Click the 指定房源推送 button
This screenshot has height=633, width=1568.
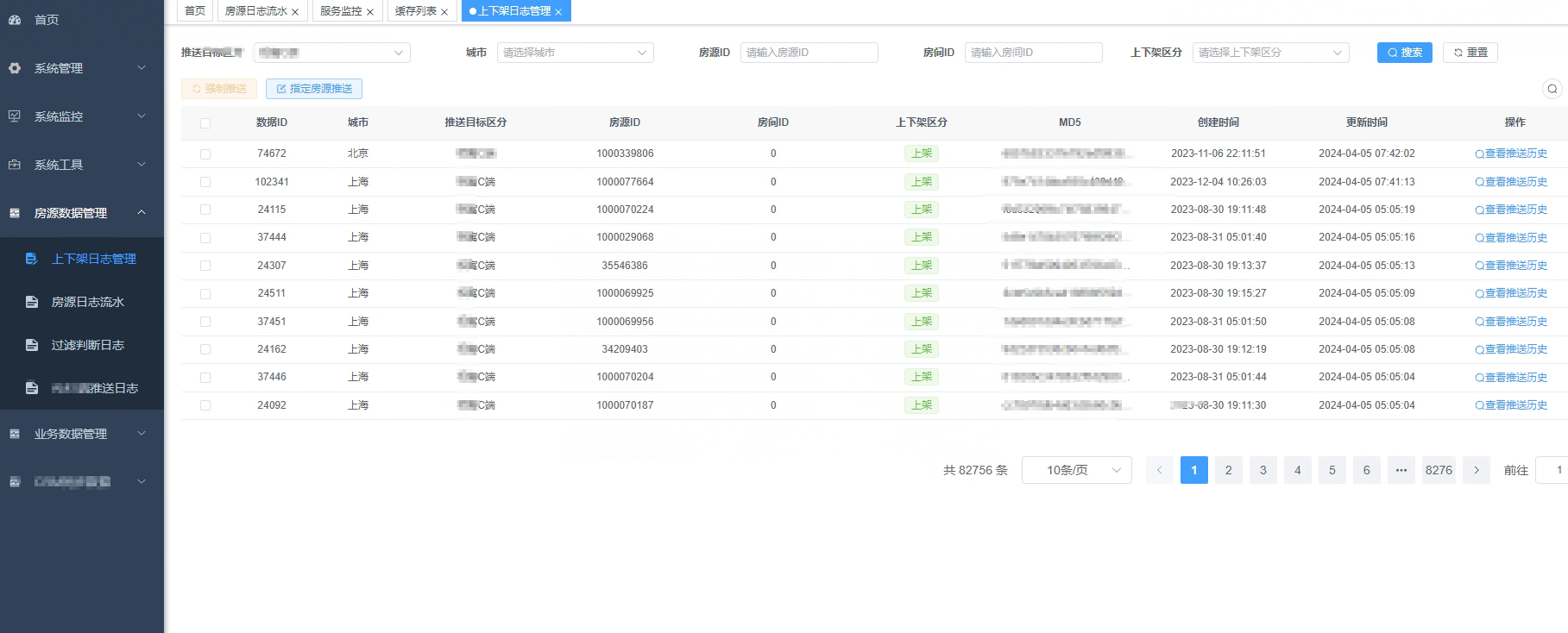(x=314, y=89)
